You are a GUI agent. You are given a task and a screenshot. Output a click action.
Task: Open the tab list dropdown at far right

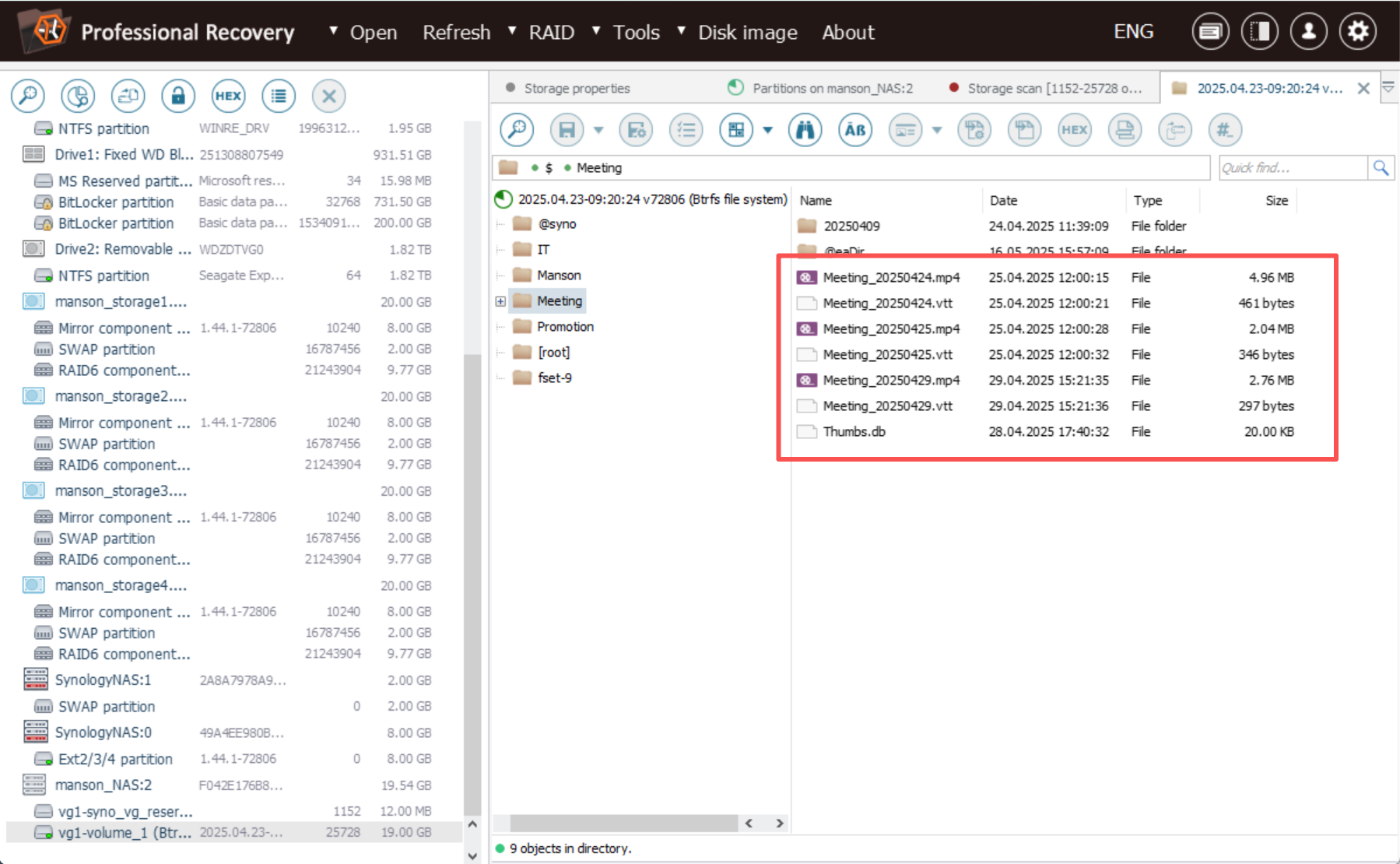[x=1388, y=88]
